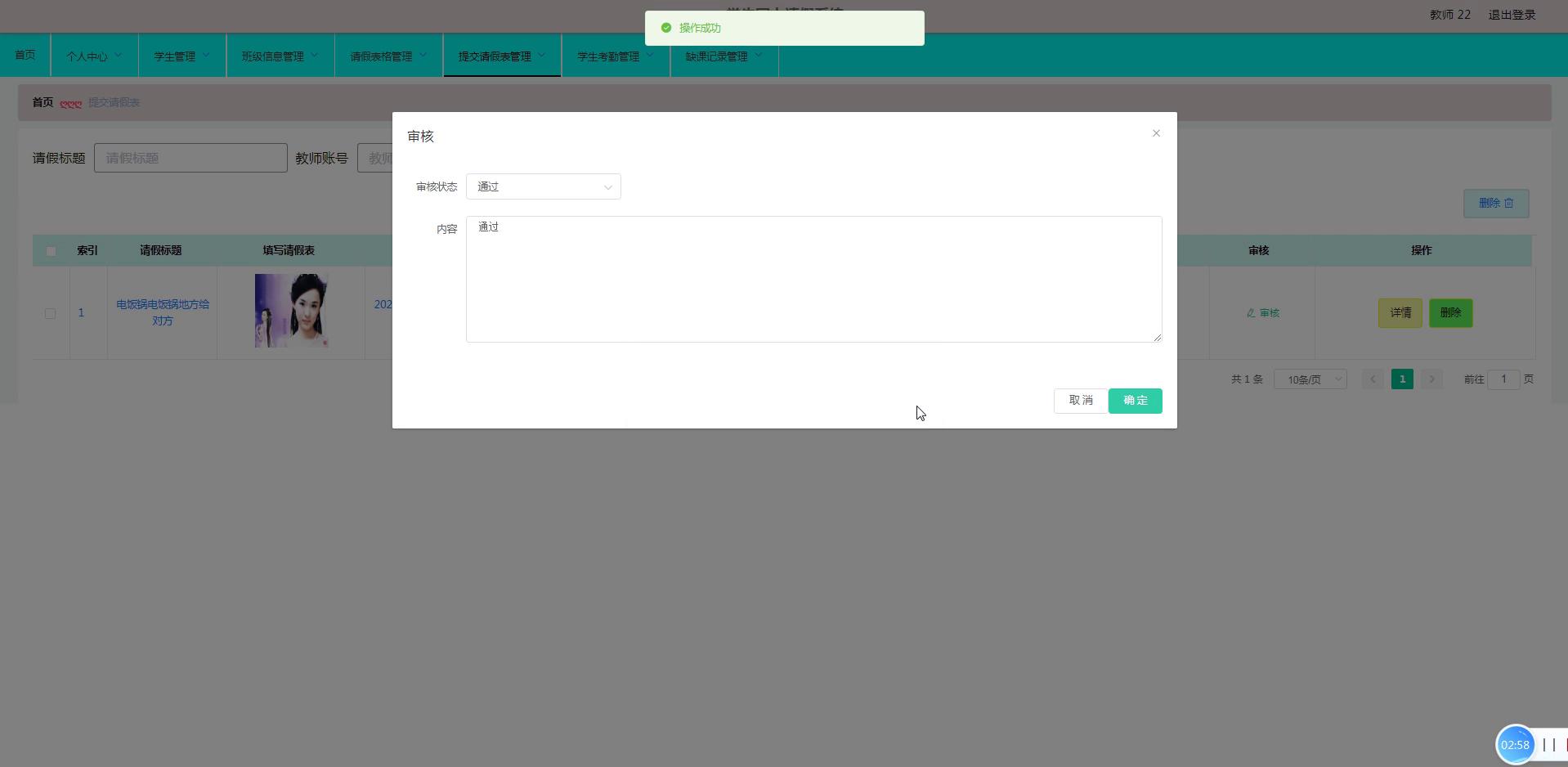Check the checkbox for row 1

click(51, 313)
